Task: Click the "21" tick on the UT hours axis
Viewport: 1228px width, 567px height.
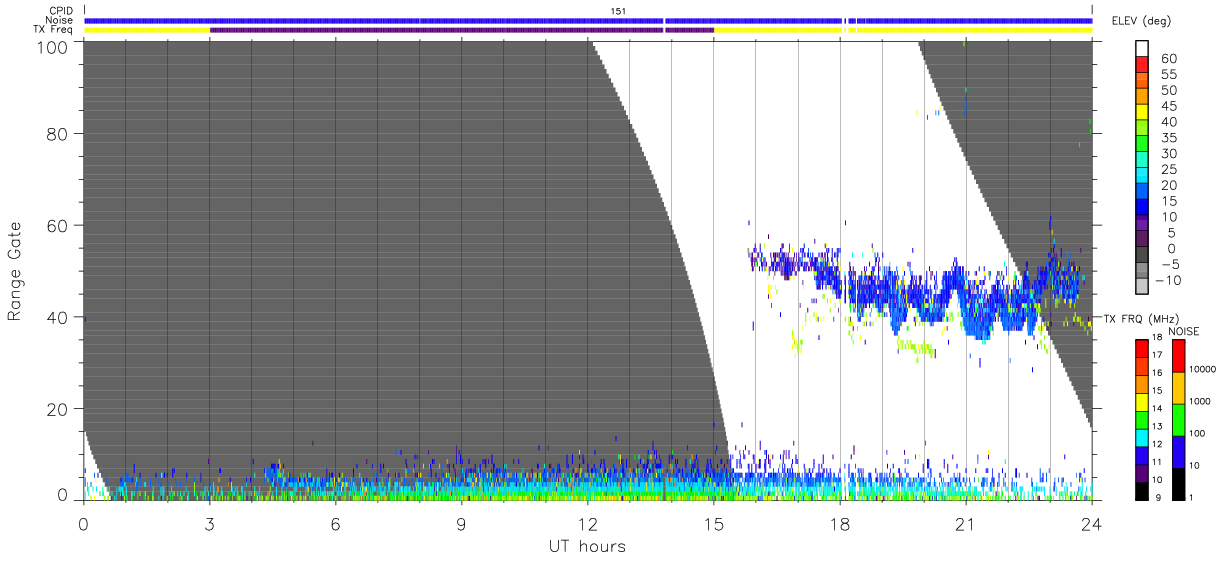Action: pos(966,524)
